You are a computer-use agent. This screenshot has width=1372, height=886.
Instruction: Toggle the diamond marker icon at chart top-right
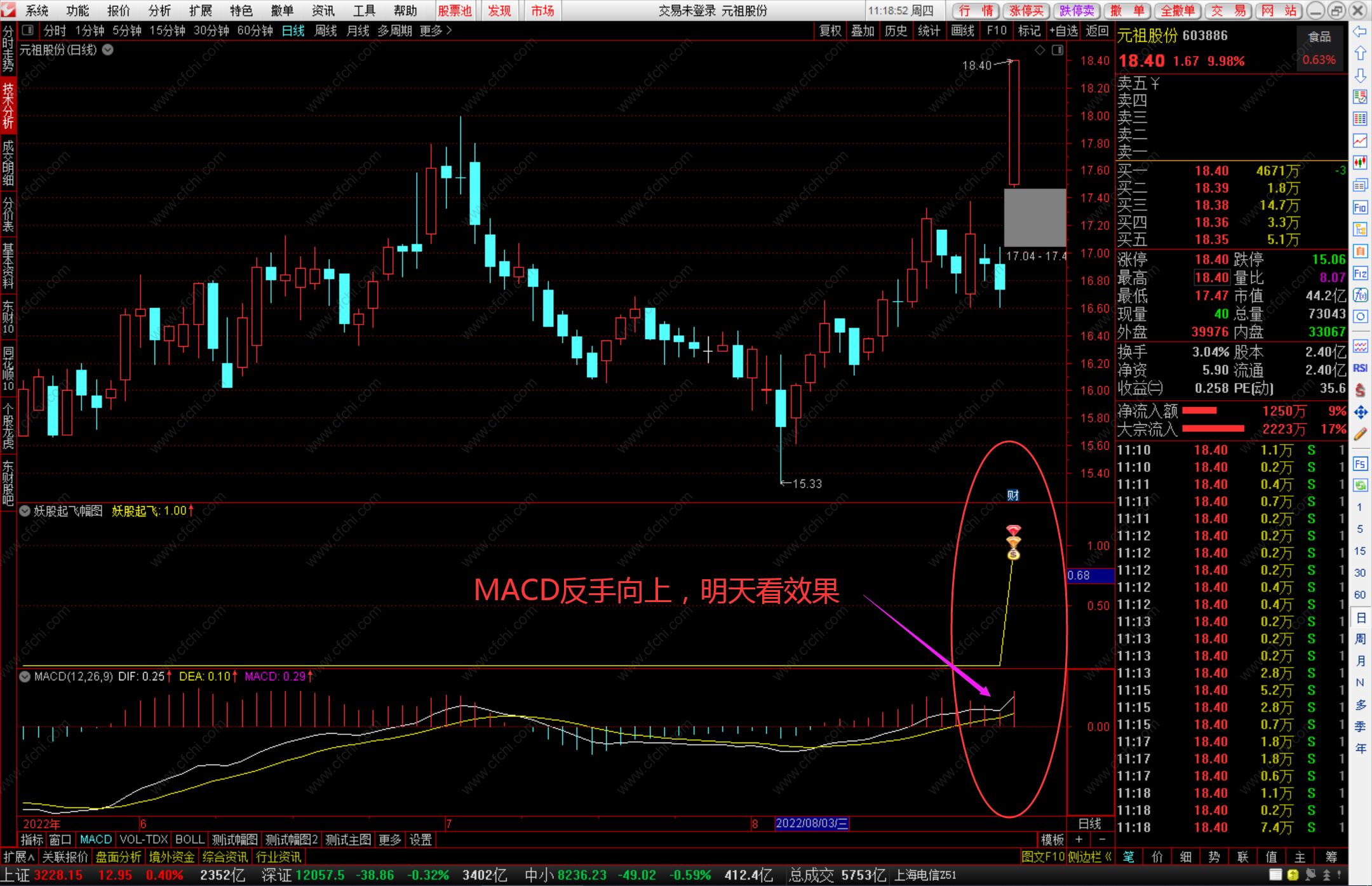click(1040, 50)
